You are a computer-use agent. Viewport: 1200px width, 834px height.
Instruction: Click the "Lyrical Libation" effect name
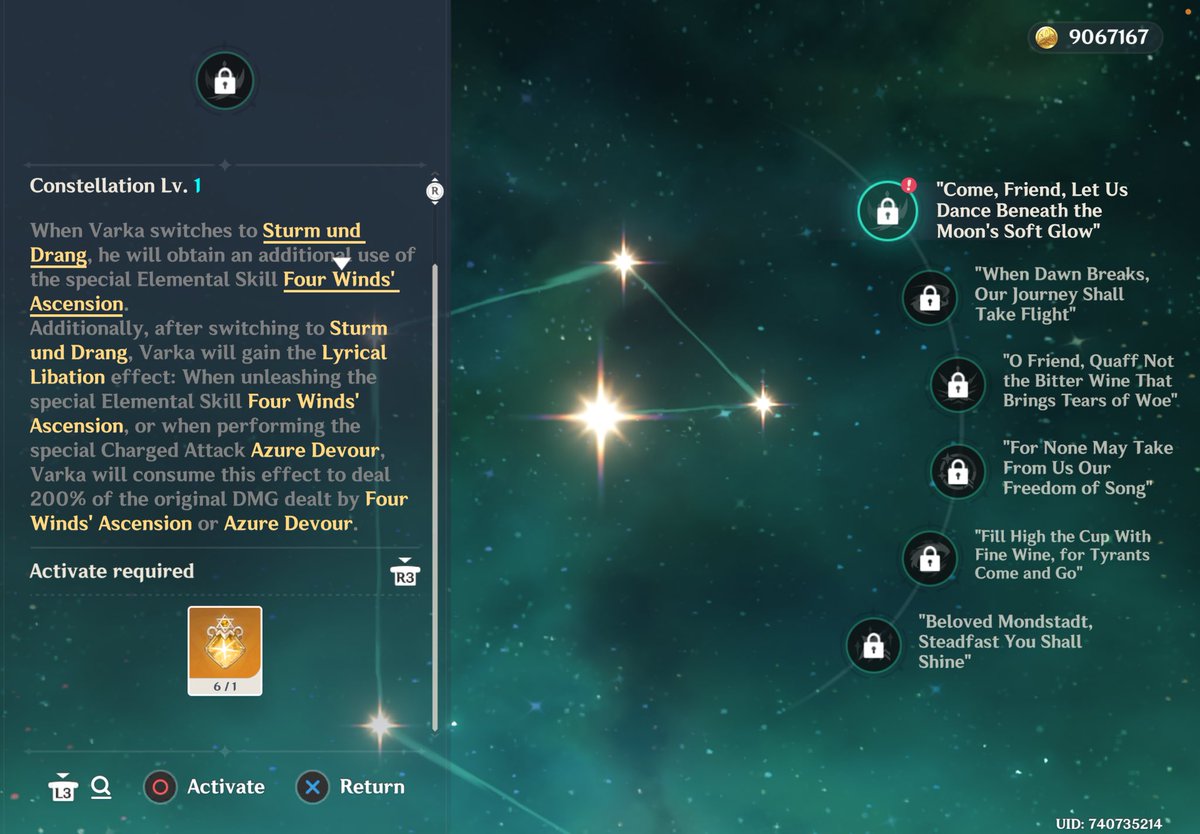coord(208,365)
